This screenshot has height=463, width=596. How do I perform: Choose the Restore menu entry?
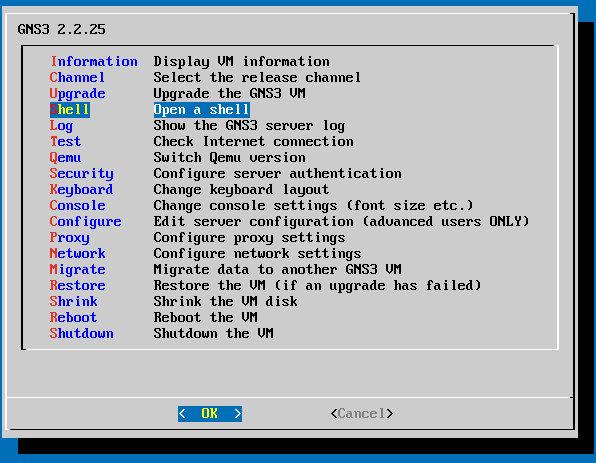(78, 285)
